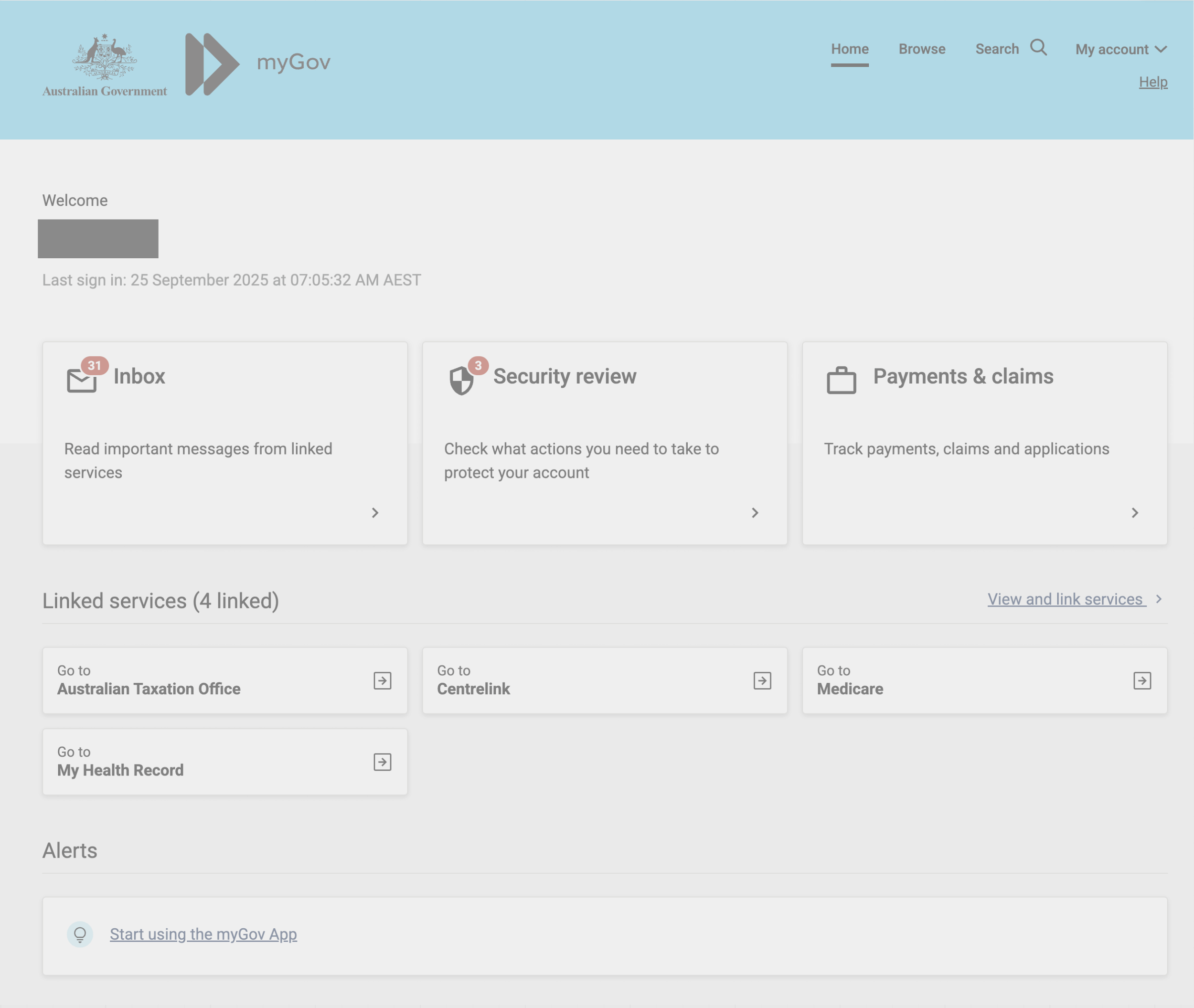The width and height of the screenshot is (1194, 1008).
Task: Click the 'Last sign in' timestamp text
Action: pyautogui.click(x=232, y=280)
